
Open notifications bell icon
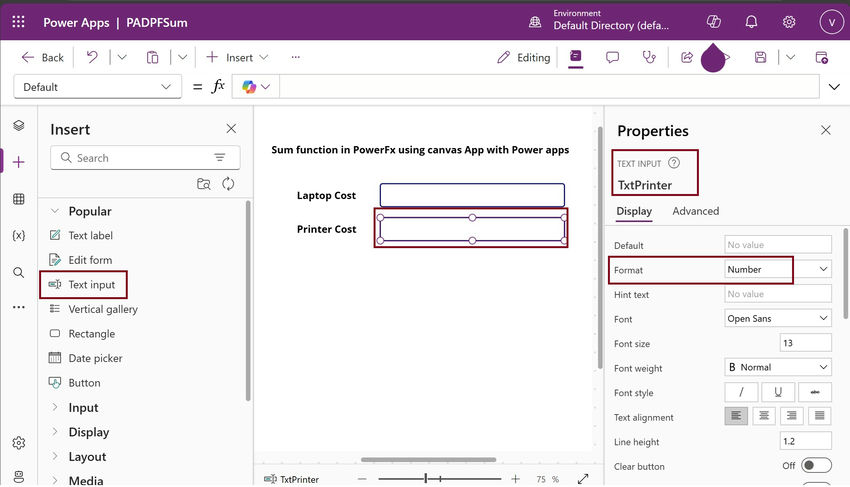coord(751,22)
